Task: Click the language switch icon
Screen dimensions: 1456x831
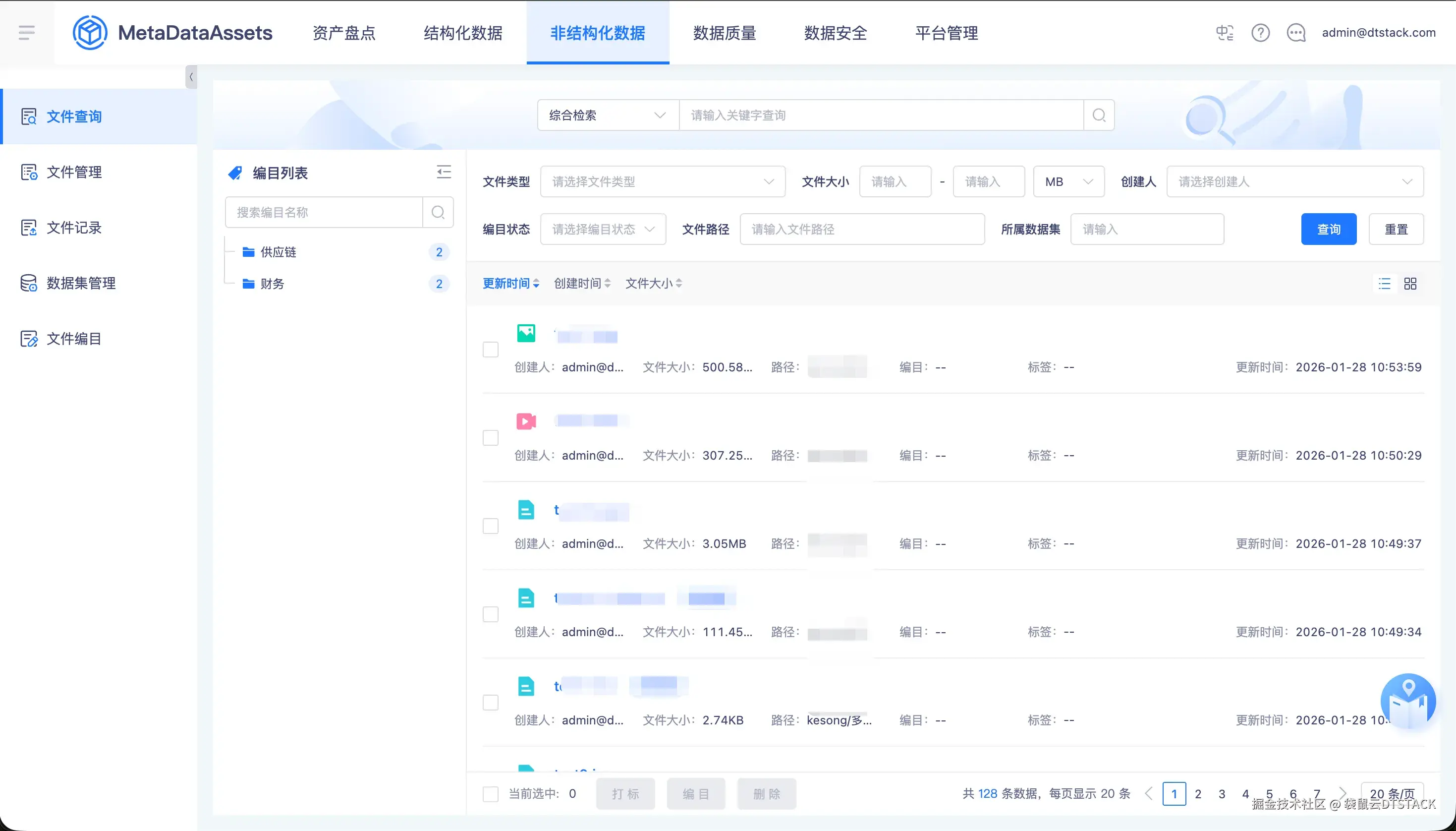Action: tap(1225, 33)
